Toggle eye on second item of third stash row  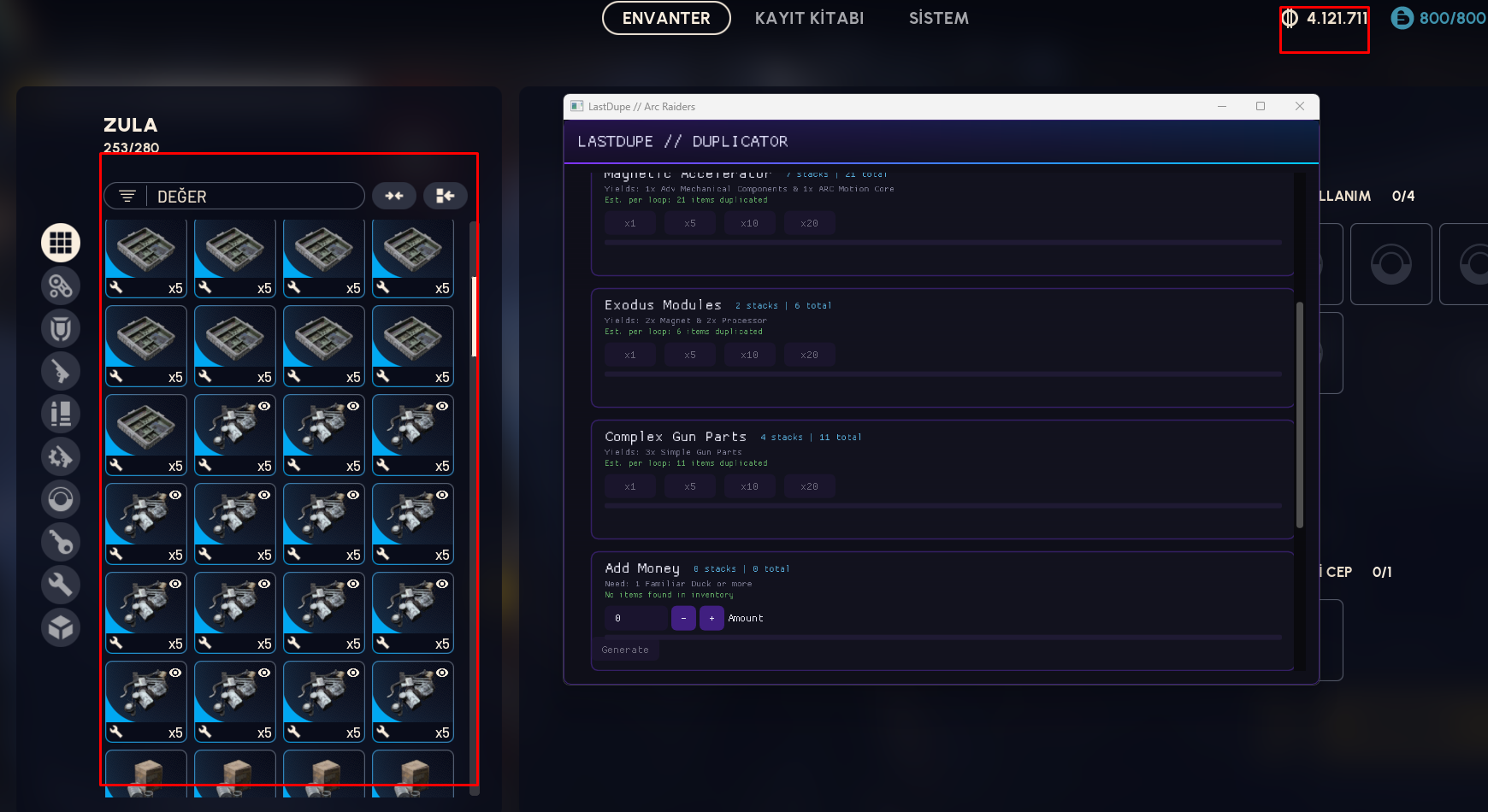pos(264,406)
